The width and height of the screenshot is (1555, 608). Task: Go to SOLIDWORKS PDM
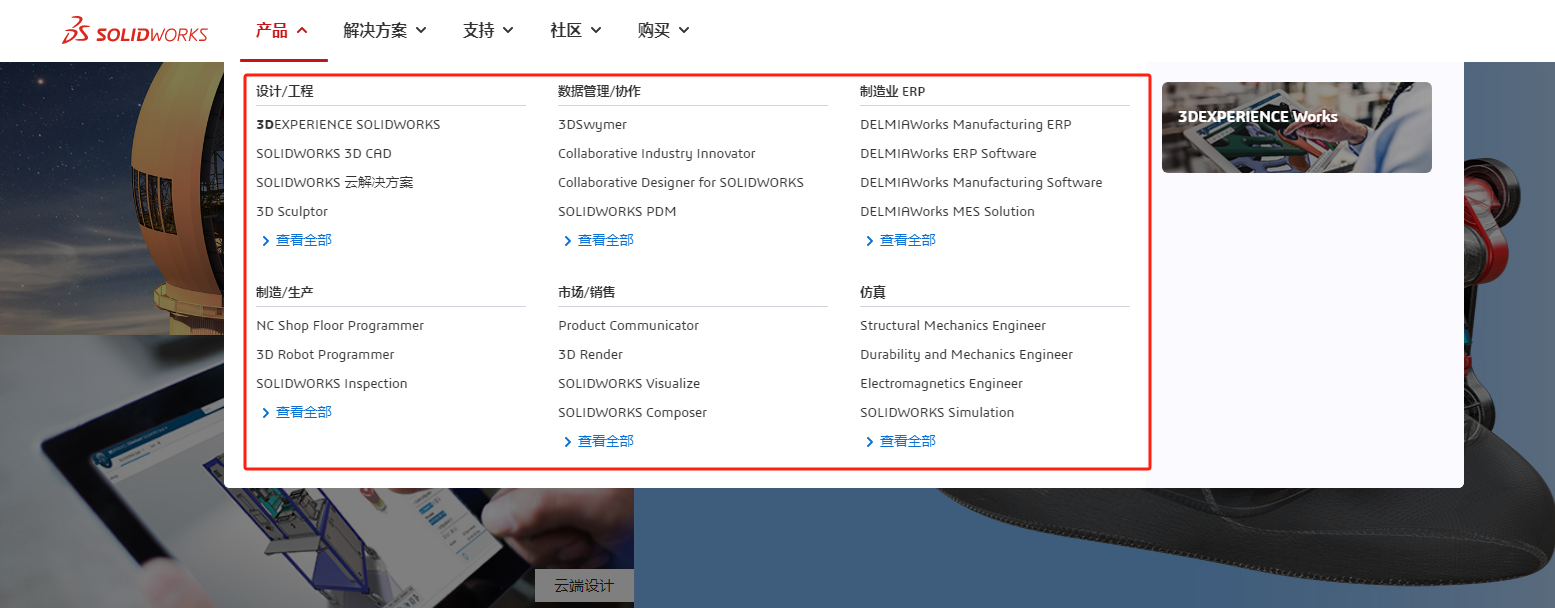tap(618, 212)
